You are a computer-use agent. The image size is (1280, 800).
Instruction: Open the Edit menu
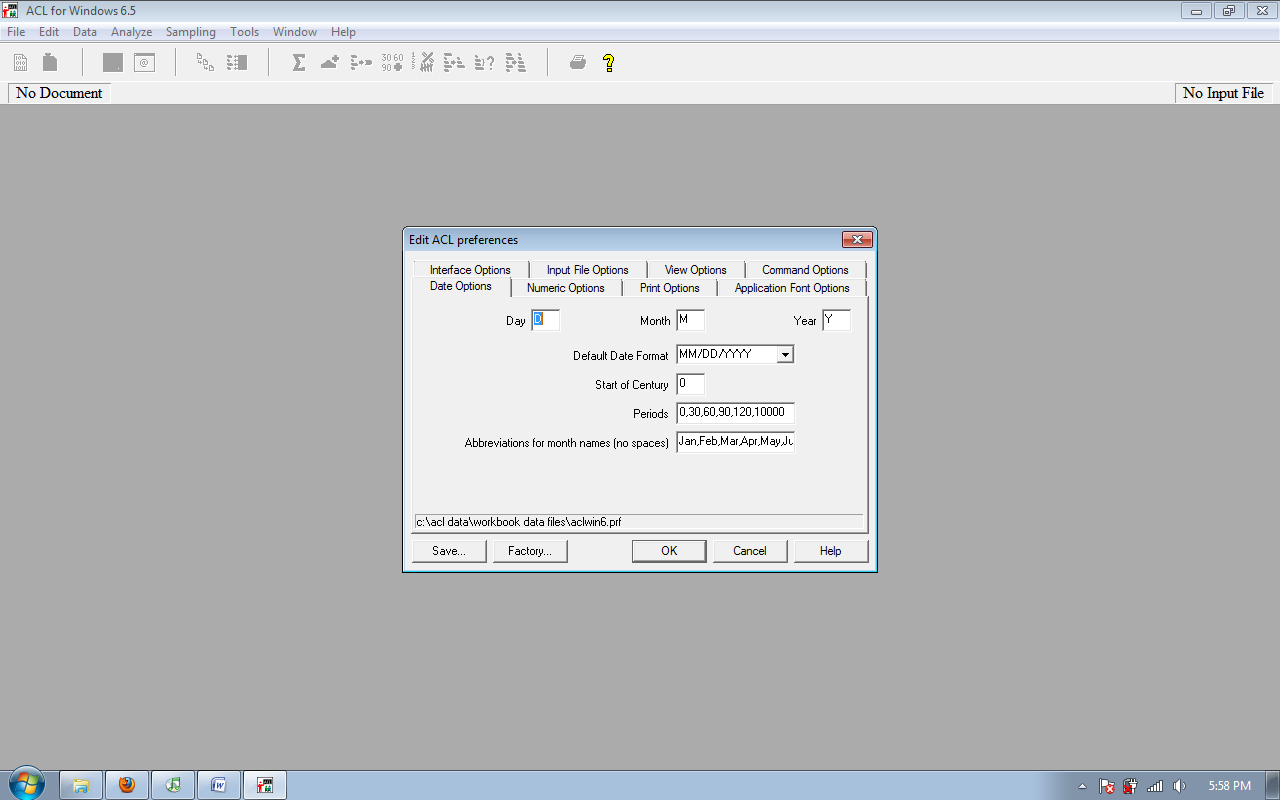tap(49, 32)
